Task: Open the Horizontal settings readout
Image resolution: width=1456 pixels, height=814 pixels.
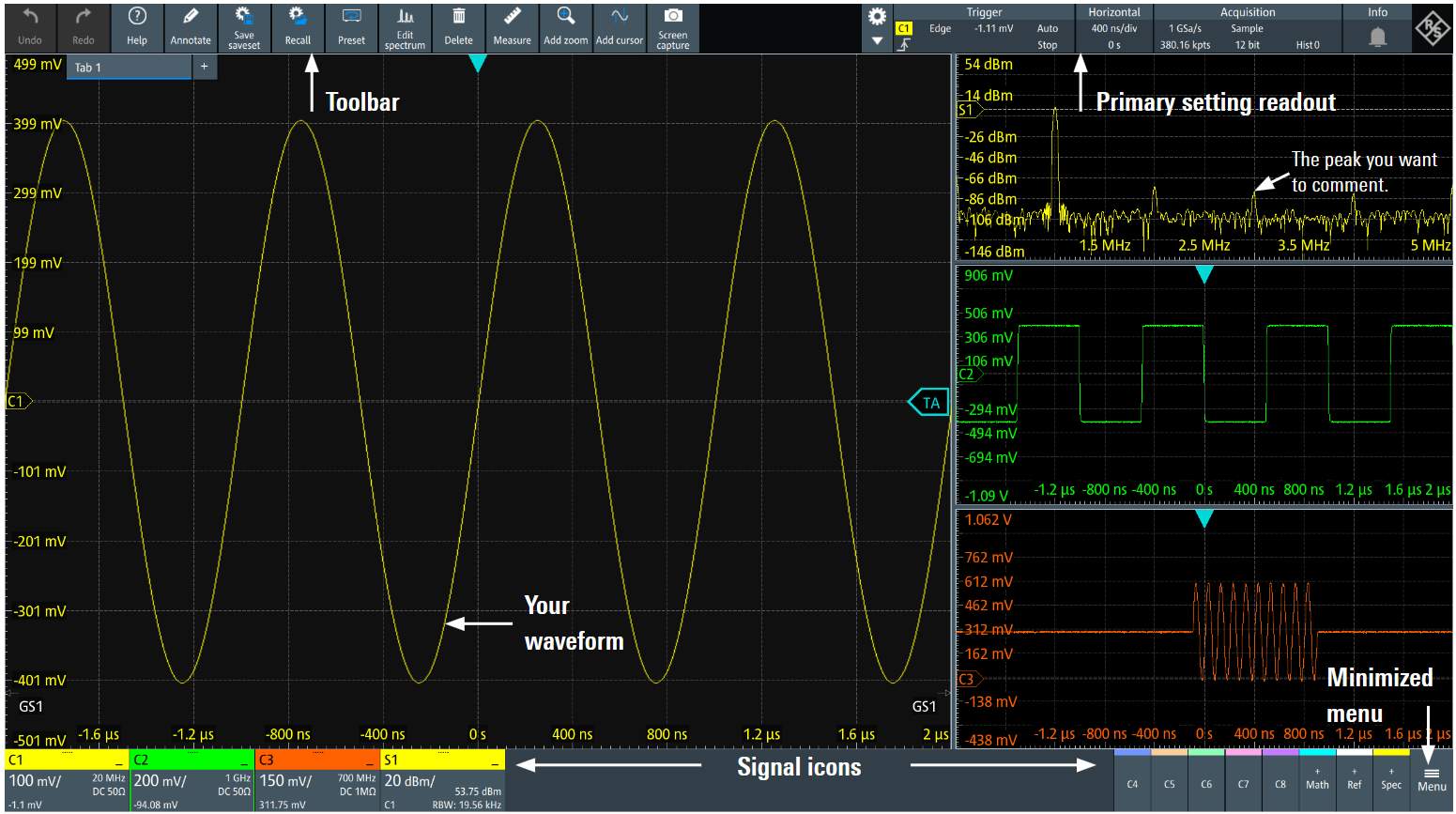Action: click(x=1113, y=28)
